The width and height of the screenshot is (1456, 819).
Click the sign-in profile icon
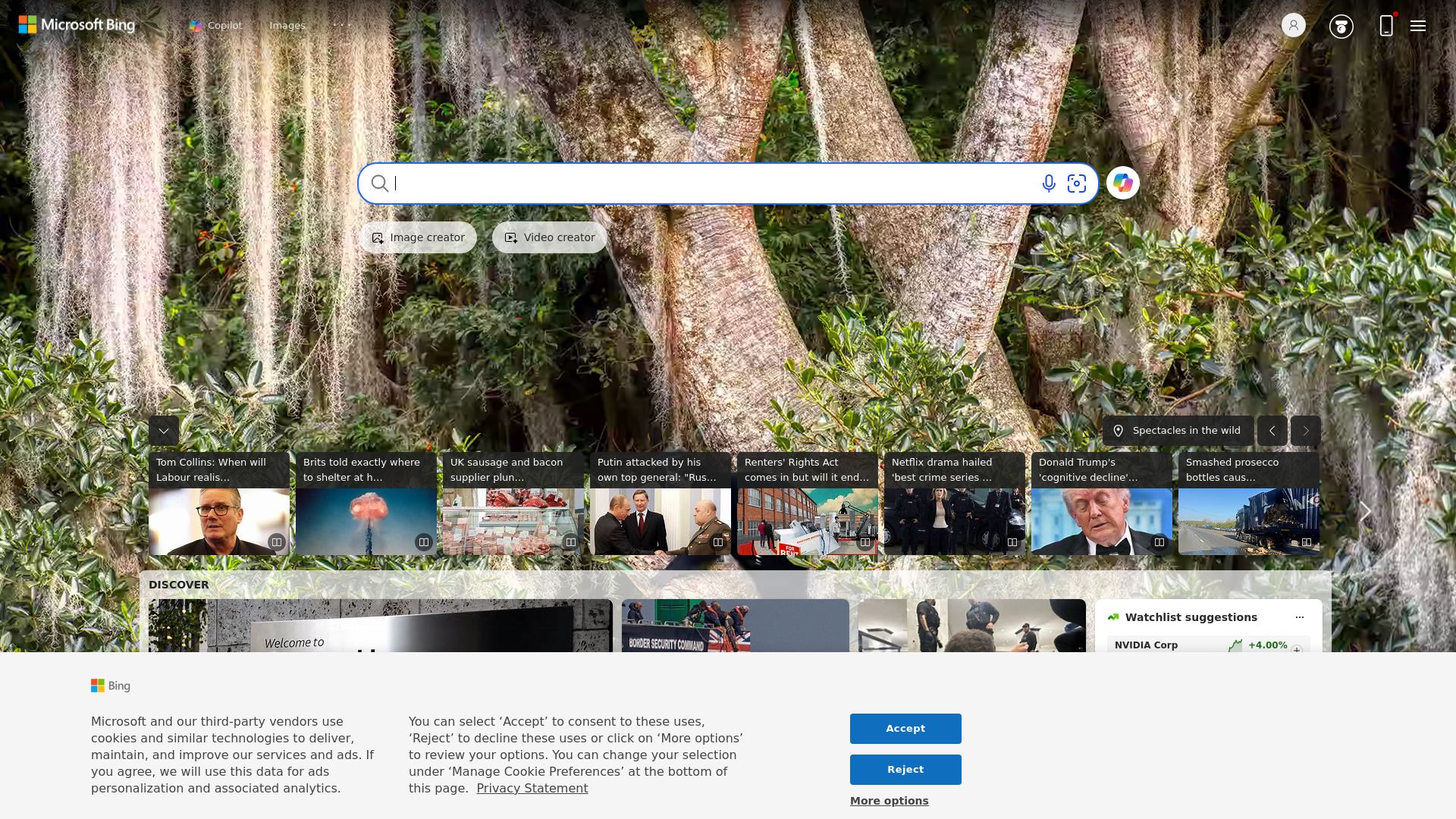(x=1293, y=25)
